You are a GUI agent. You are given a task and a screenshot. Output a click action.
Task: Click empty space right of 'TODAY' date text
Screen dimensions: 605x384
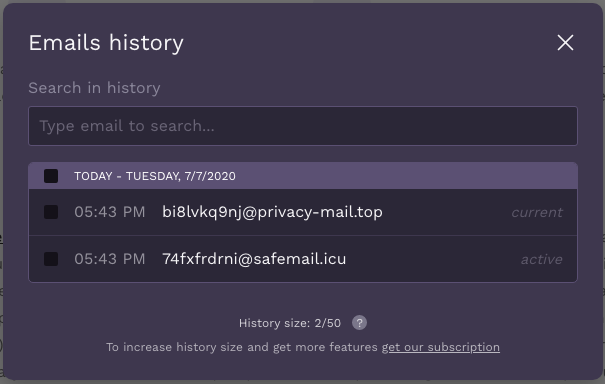pos(405,176)
